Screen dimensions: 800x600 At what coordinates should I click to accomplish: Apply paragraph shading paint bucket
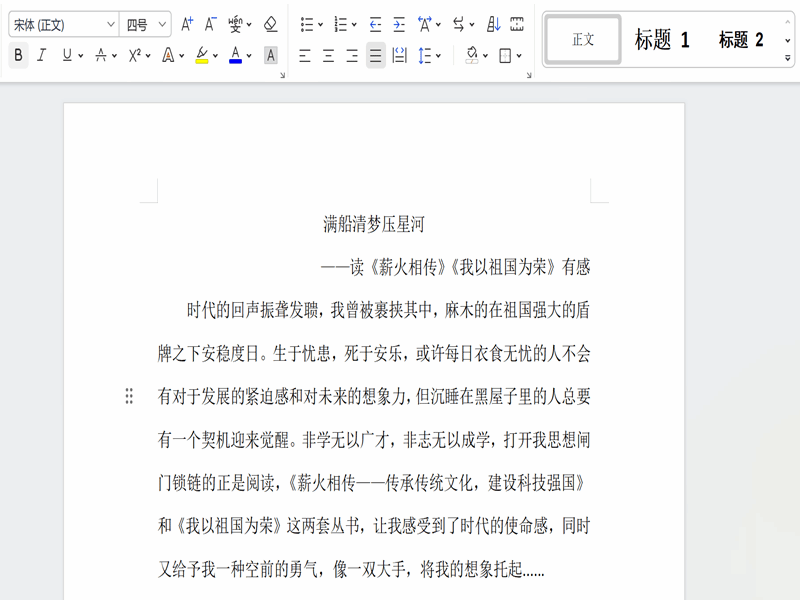[x=472, y=55]
